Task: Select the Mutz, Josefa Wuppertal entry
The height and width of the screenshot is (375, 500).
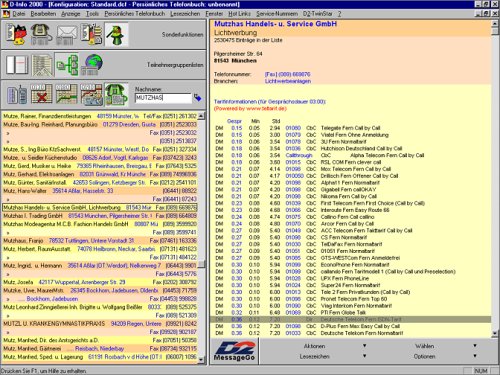Action: coord(100,282)
